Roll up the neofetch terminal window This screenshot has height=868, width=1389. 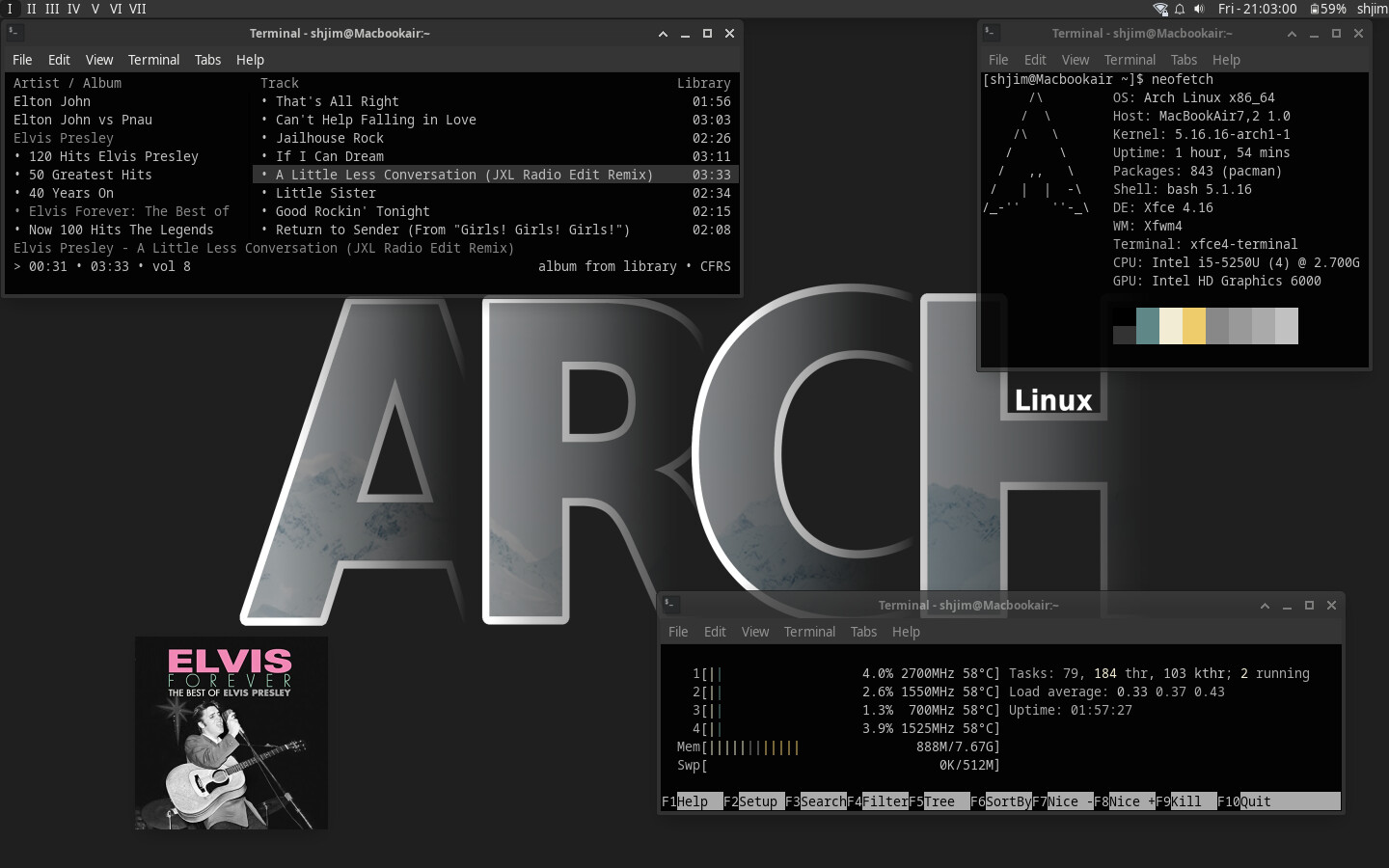point(1292,34)
